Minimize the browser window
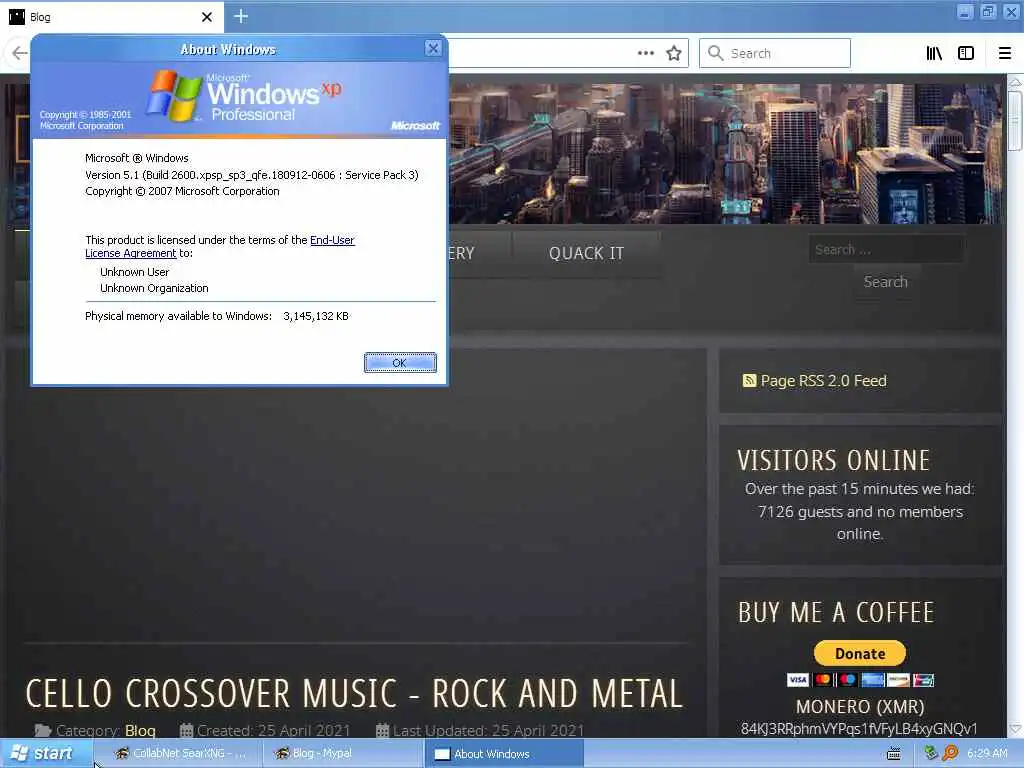1024x768 pixels. [x=965, y=12]
